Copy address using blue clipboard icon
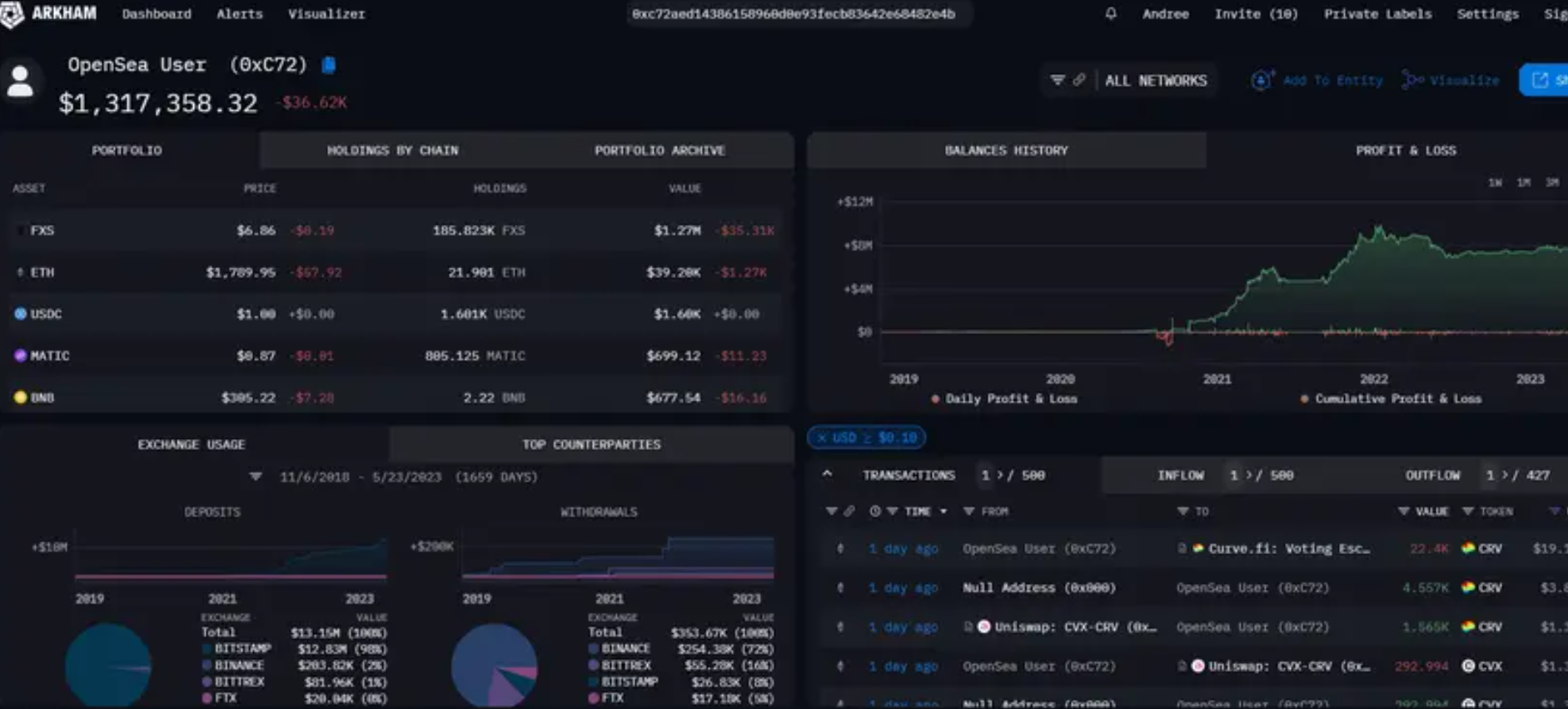Image resolution: width=1568 pixels, height=709 pixels. [329, 65]
